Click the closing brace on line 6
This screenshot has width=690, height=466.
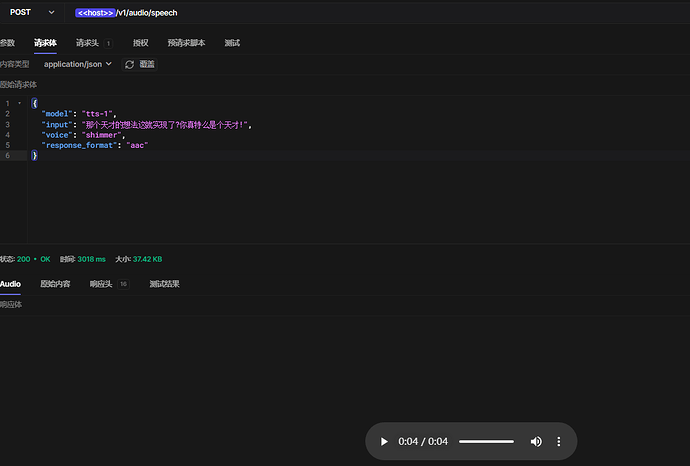tap(34, 155)
